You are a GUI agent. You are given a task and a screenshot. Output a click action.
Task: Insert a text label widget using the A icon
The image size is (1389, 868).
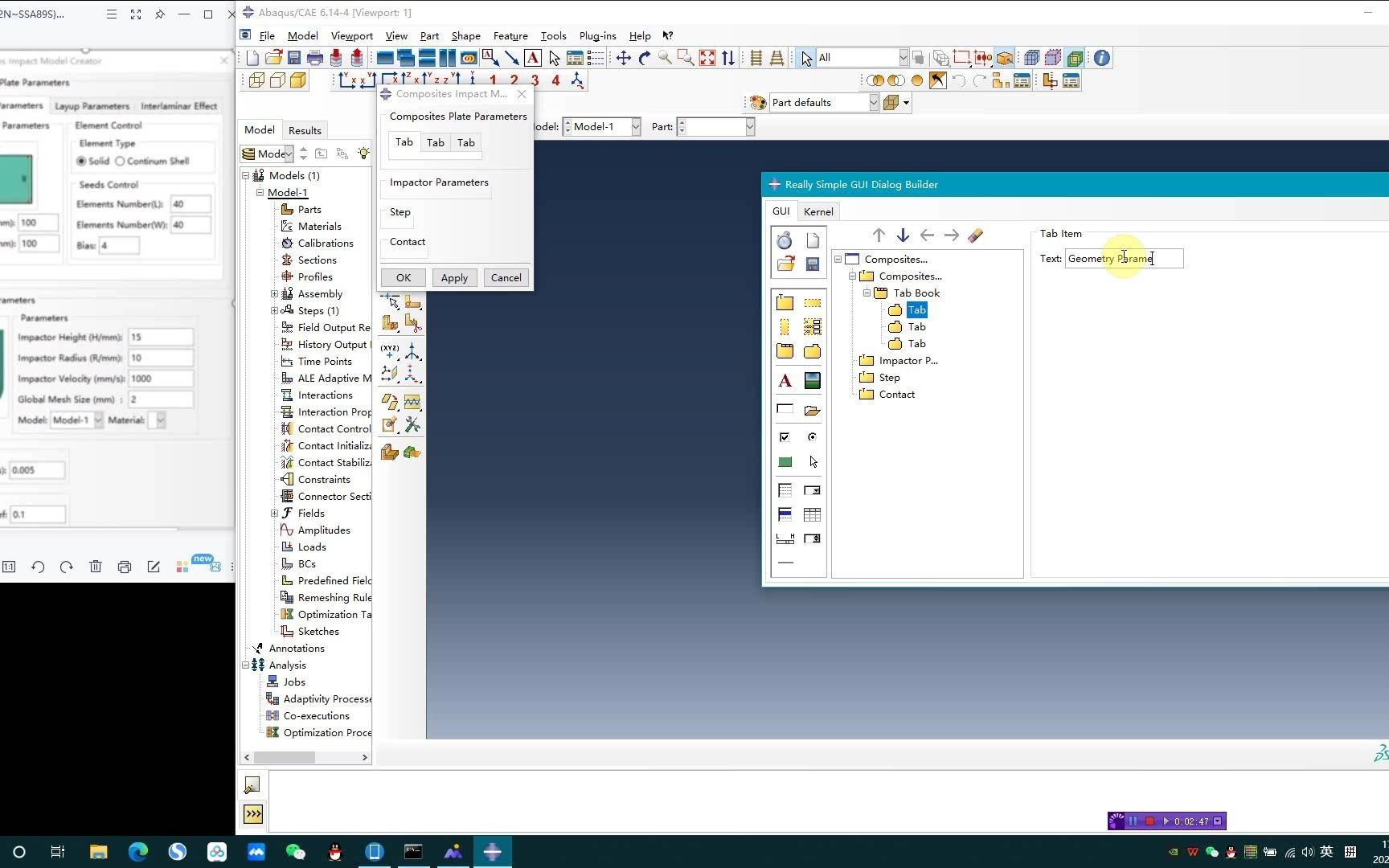point(785,380)
